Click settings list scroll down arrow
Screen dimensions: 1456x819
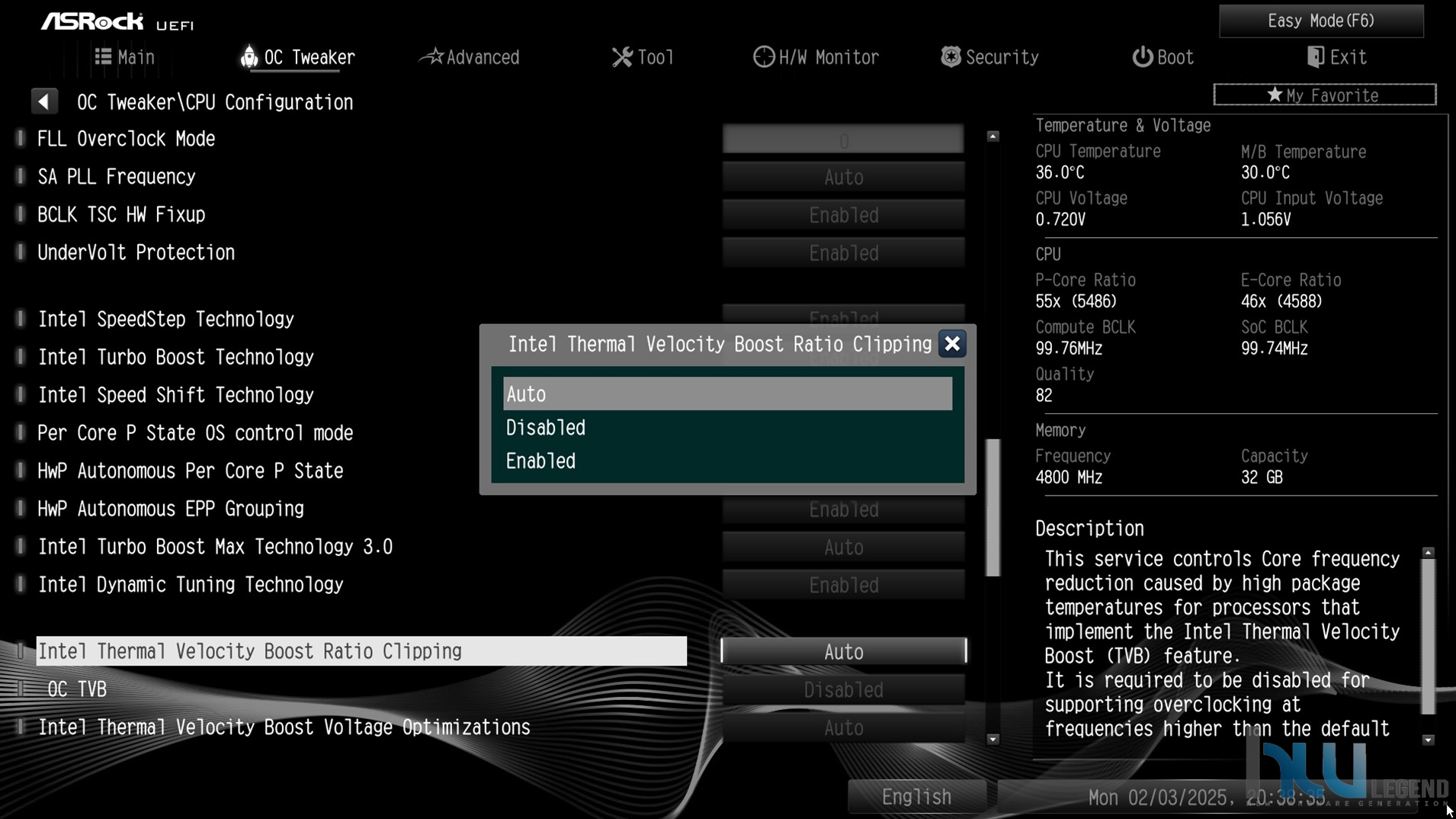click(x=993, y=739)
